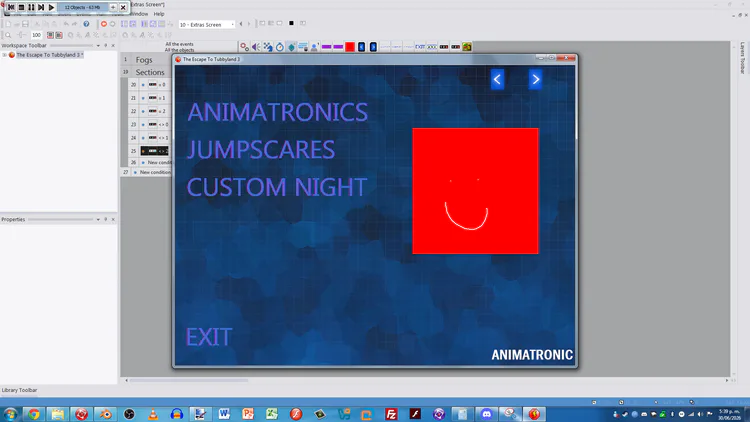Click the zoom magnifier icon

[x=8, y=35]
